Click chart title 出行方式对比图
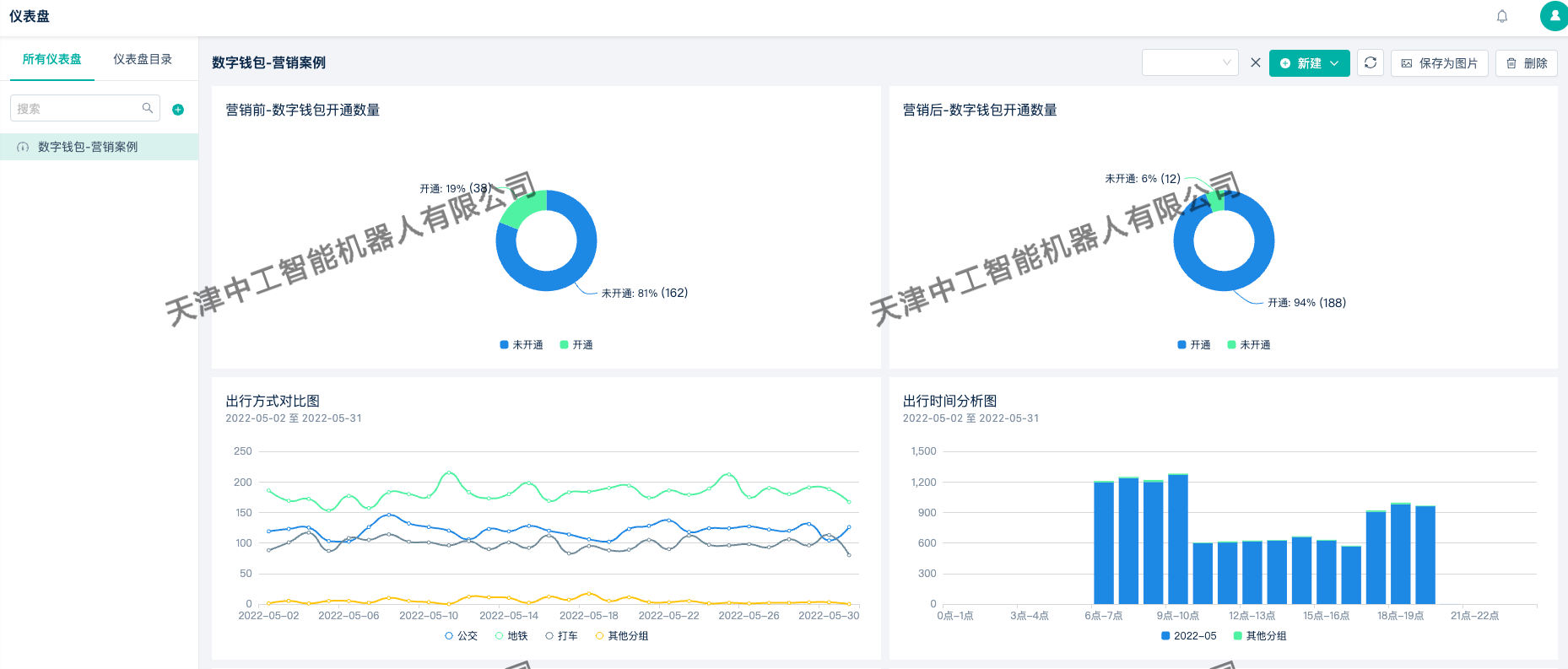 [x=273, y=402]
